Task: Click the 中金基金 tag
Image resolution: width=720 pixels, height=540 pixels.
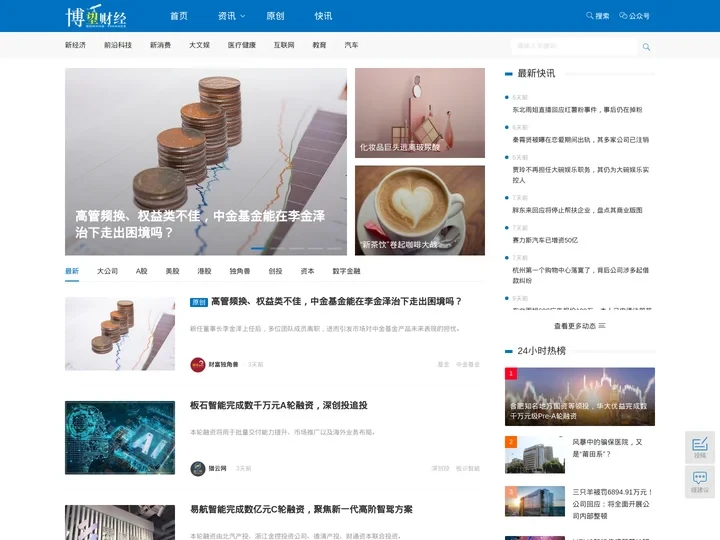Action: (467, 365)
